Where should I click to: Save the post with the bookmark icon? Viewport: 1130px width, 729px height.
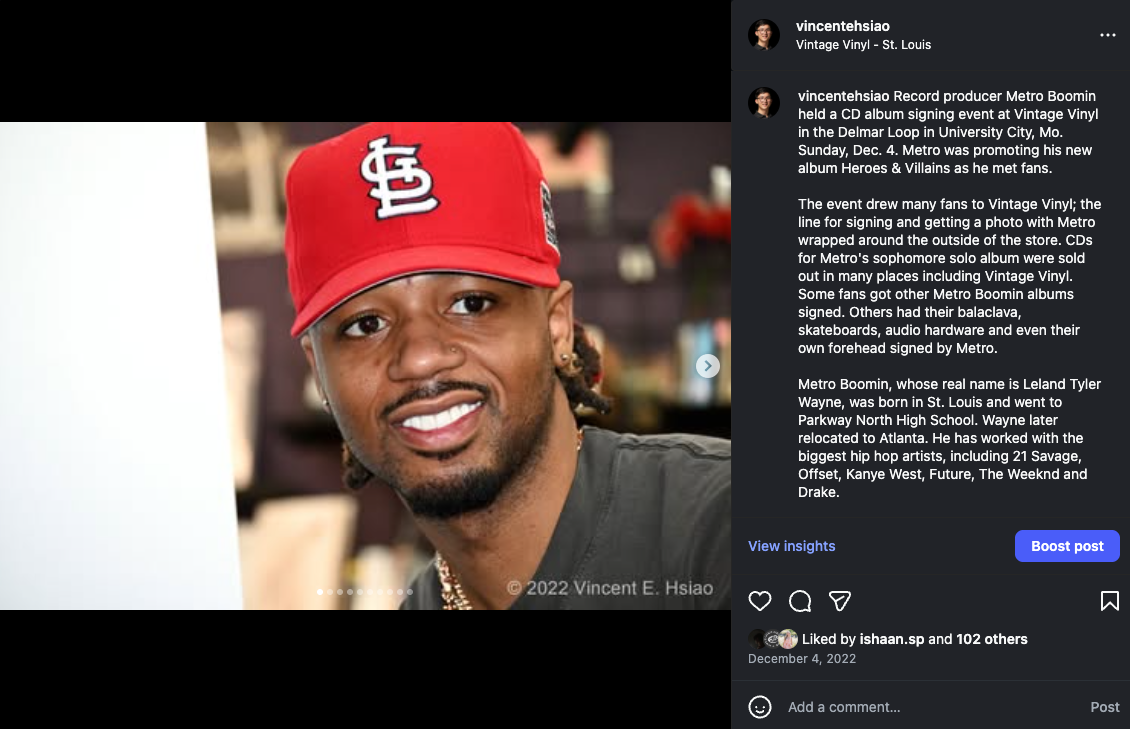pos(1109,601)
